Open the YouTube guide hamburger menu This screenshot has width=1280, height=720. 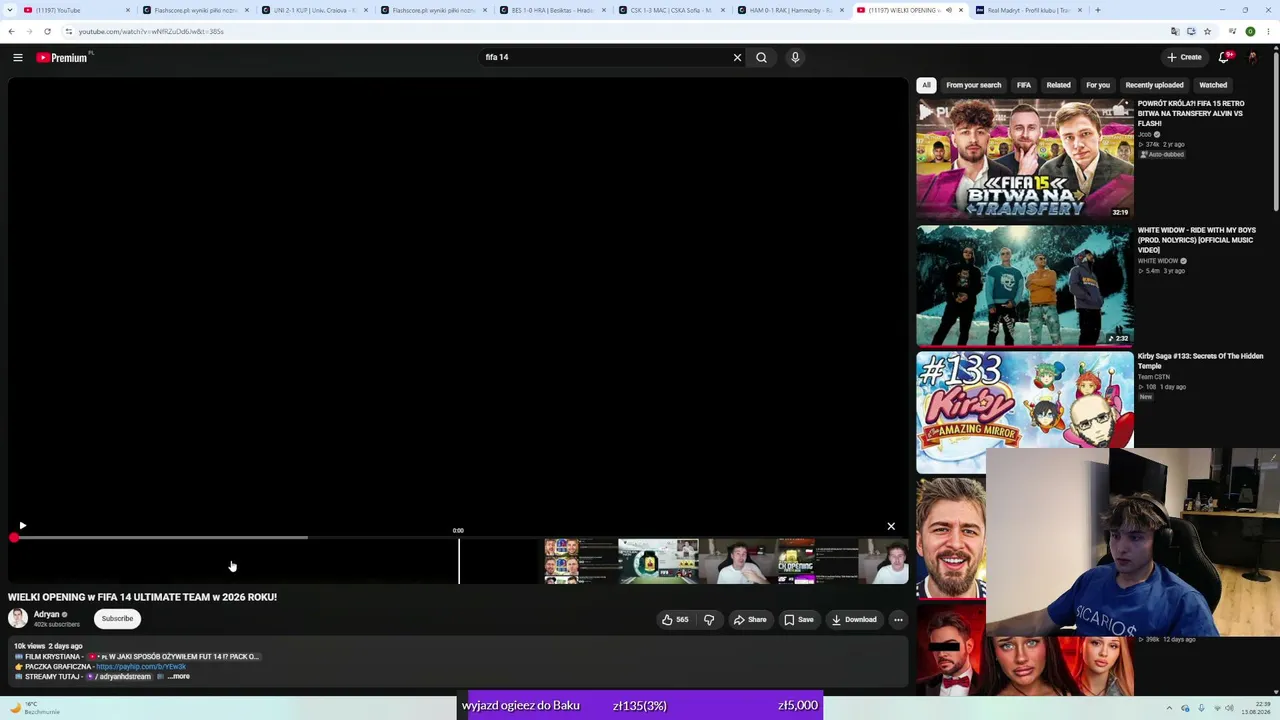[x=18, y=58]
